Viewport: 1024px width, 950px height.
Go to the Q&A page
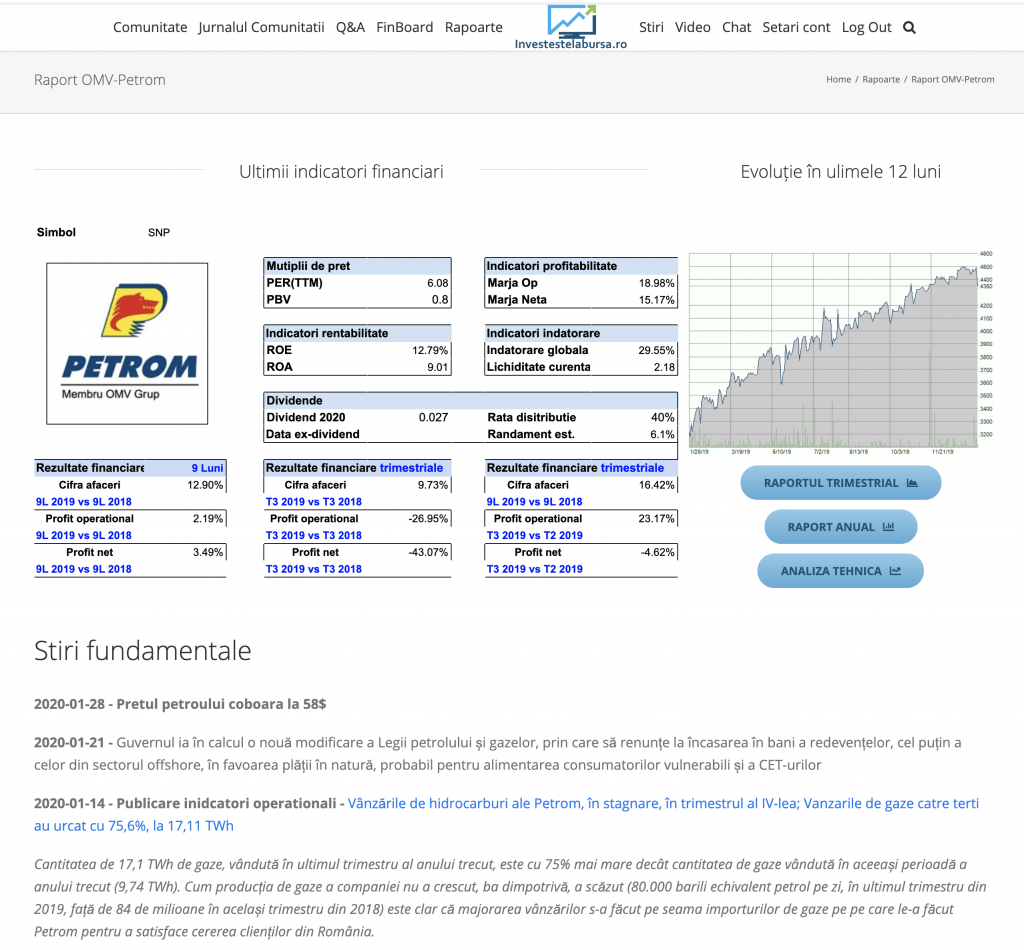point(350,27)
